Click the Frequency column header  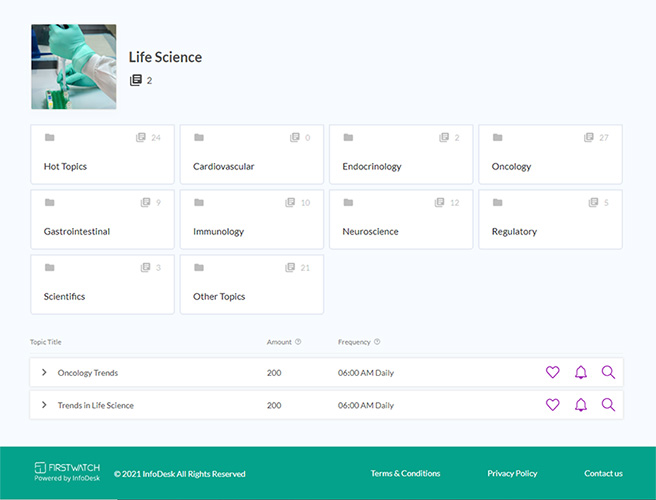coord(354,342)
